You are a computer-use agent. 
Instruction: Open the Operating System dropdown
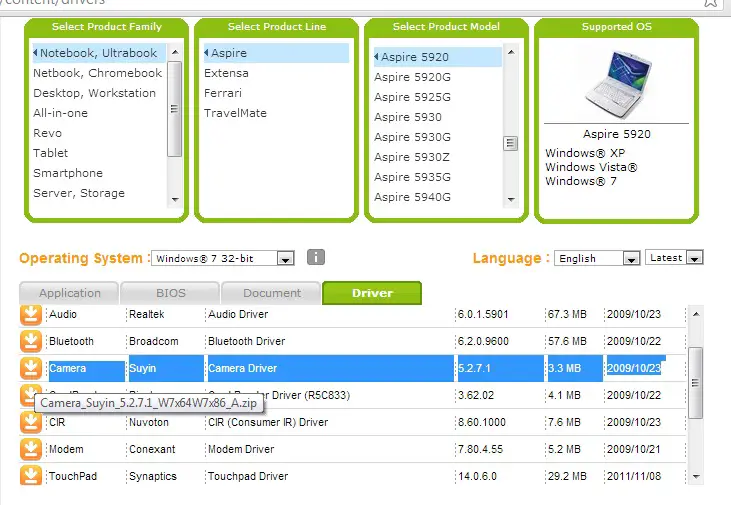[x=223, y=258]
